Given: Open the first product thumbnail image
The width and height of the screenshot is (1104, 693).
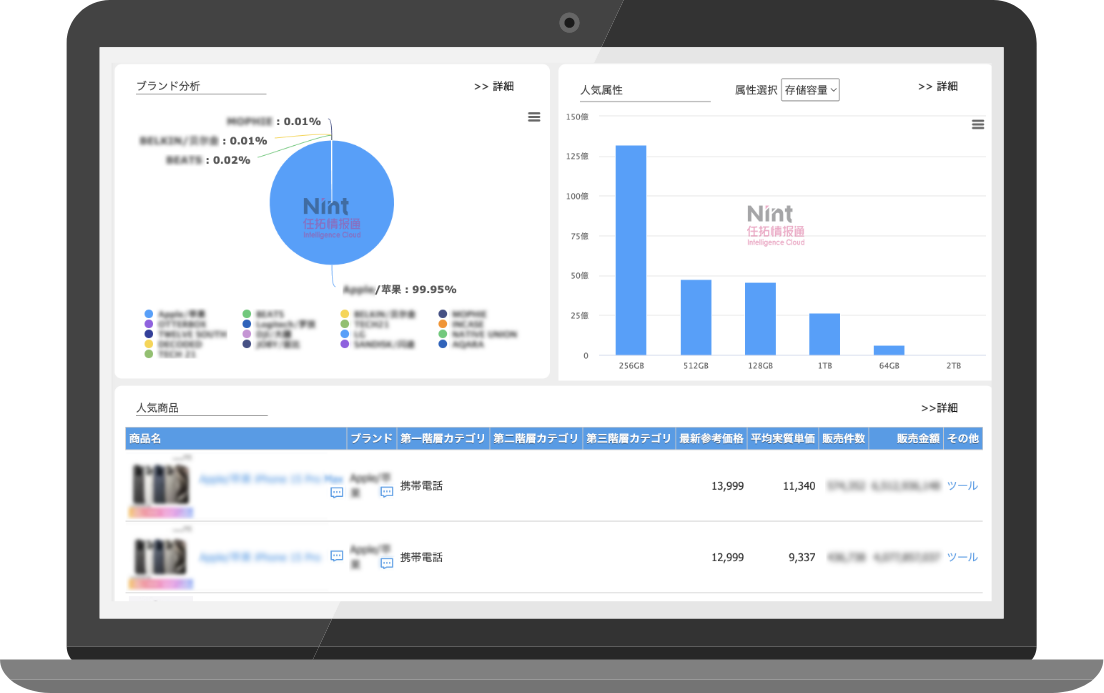Looking at the screenshot, I should (x=161, y=485).
